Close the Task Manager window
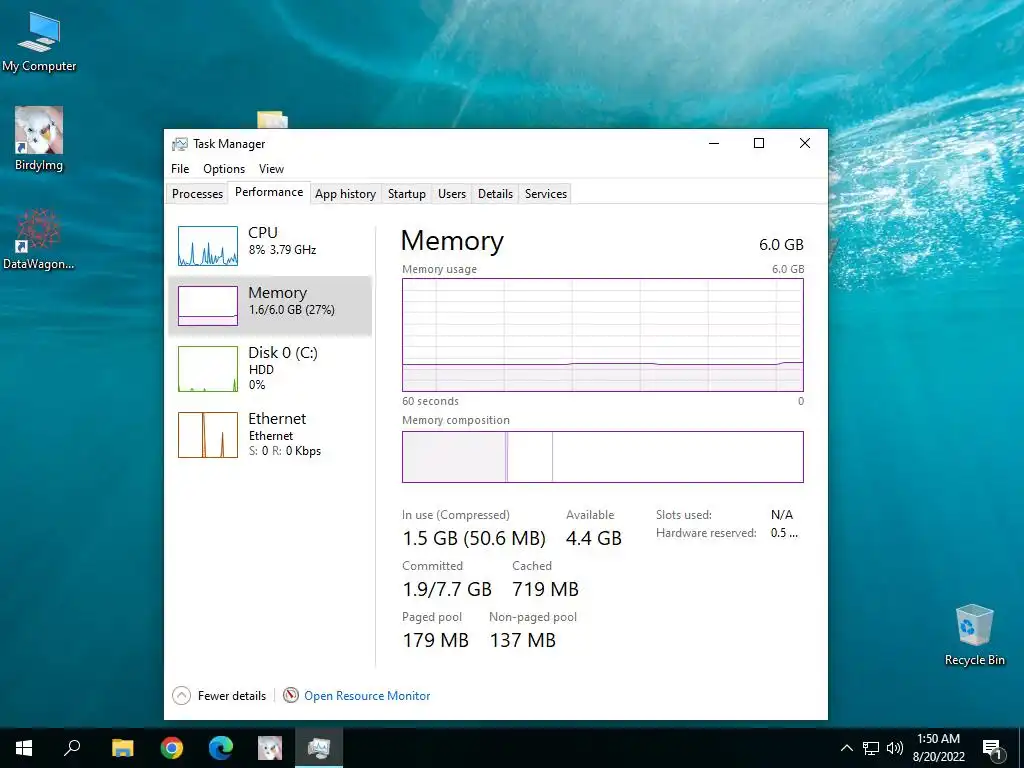The width and height of the screenshot is (1024, 768). [x=805, y=143]
